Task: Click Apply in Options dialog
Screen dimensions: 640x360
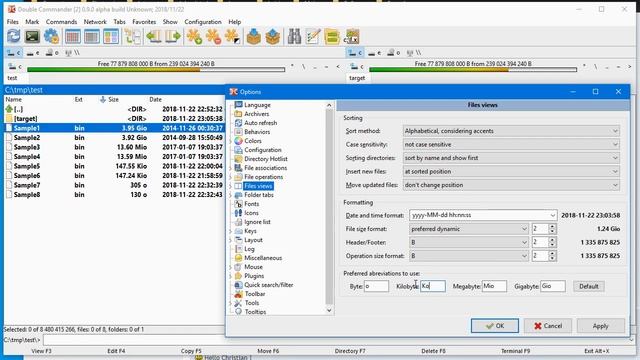Action: point(601,326)
